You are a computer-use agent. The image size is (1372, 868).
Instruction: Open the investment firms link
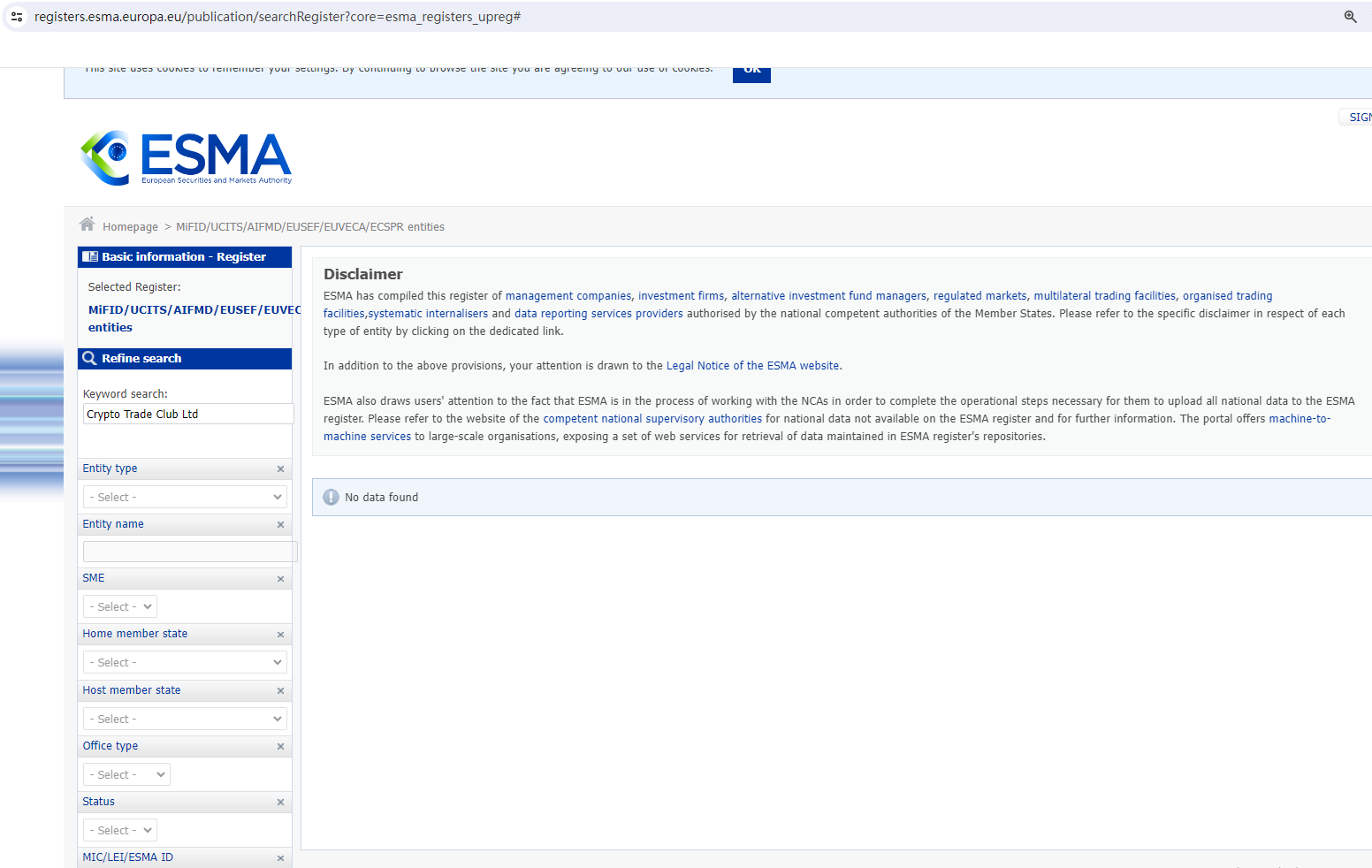tap(681, 296)
